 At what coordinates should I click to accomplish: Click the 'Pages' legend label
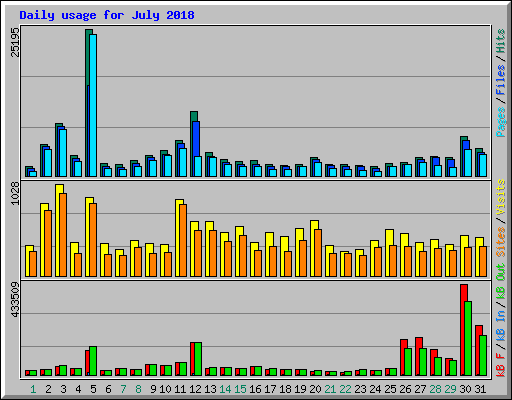click(x=501, y=122)
